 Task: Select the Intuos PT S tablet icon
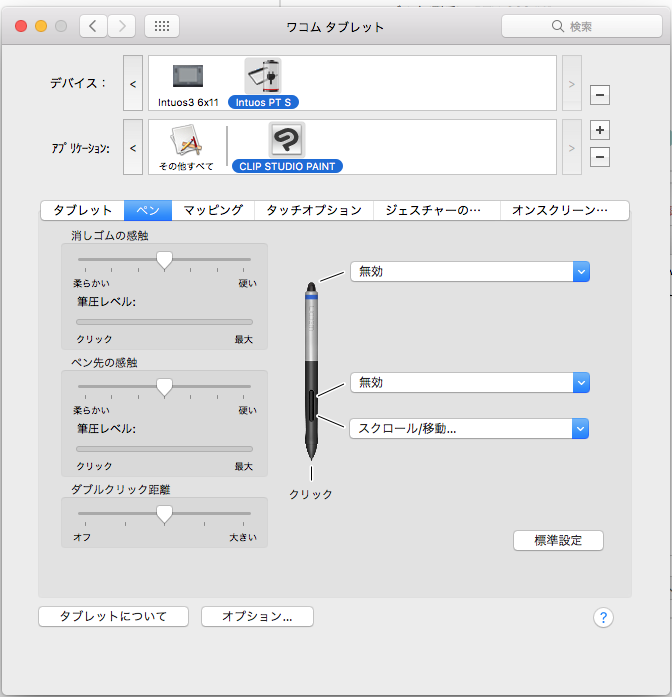point(263,76)
